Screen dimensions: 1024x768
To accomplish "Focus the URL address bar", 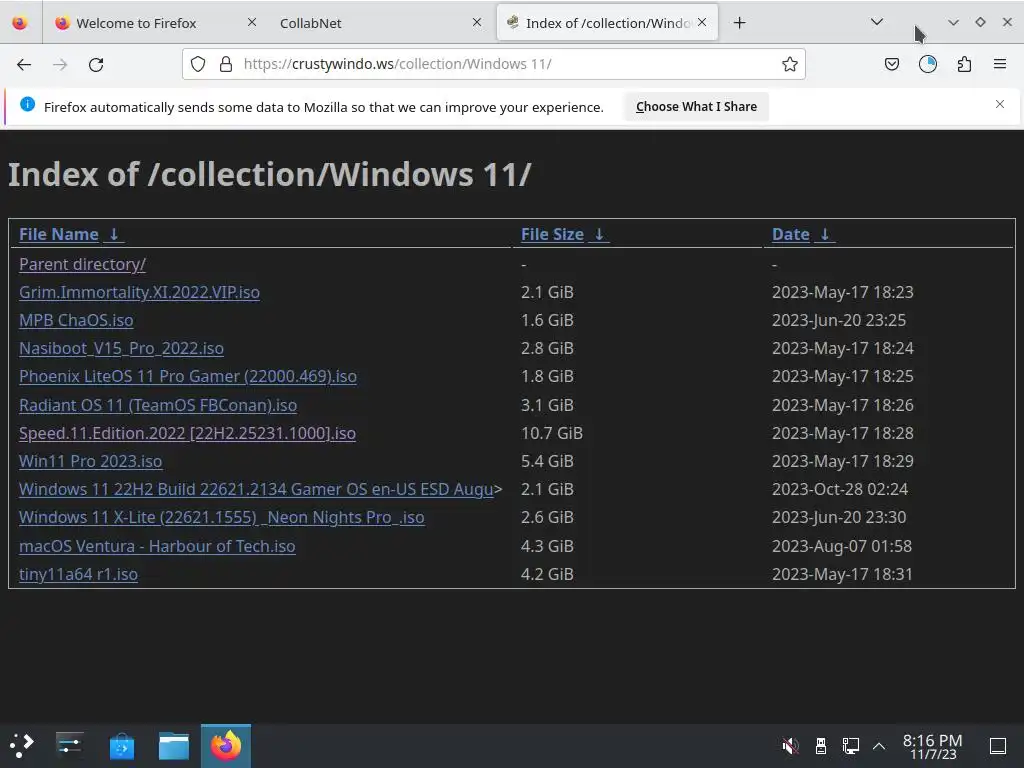I will coord(494,64).
